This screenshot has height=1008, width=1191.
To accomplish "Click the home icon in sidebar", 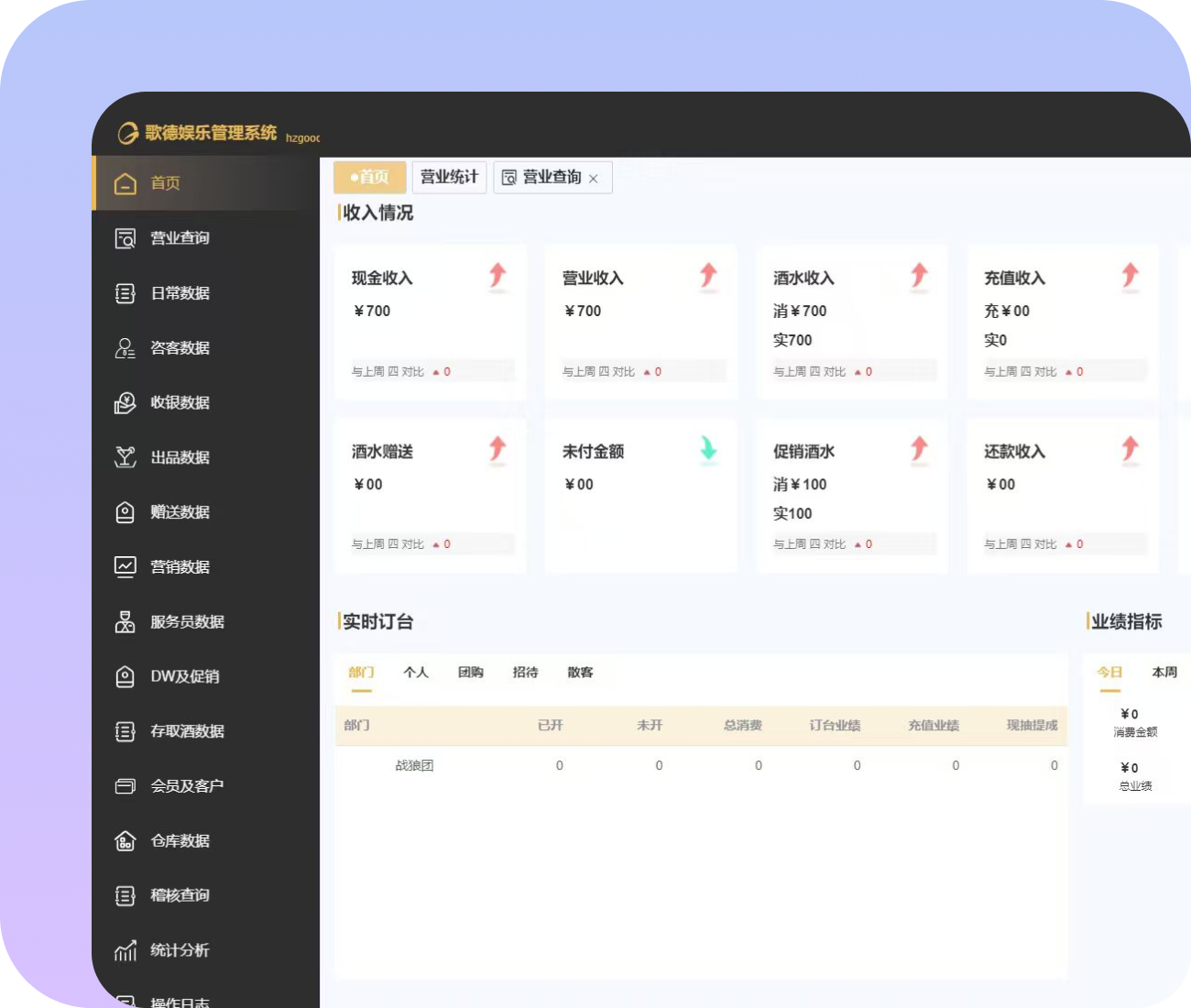I will (x=126, y=183).
